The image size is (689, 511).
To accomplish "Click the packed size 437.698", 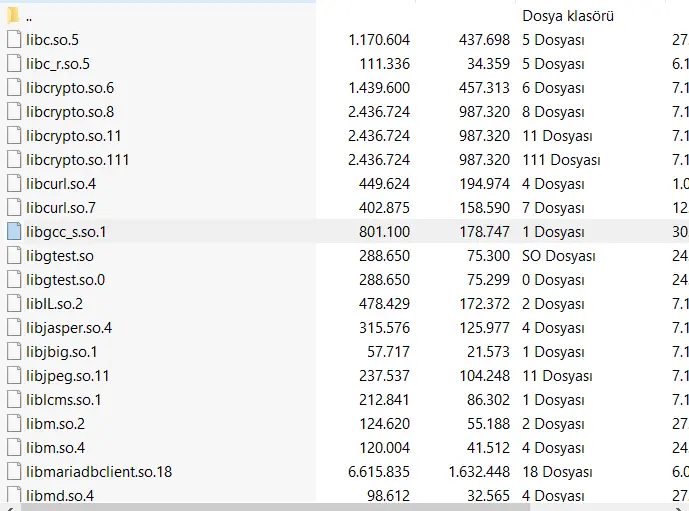I will tap(484, 40).
